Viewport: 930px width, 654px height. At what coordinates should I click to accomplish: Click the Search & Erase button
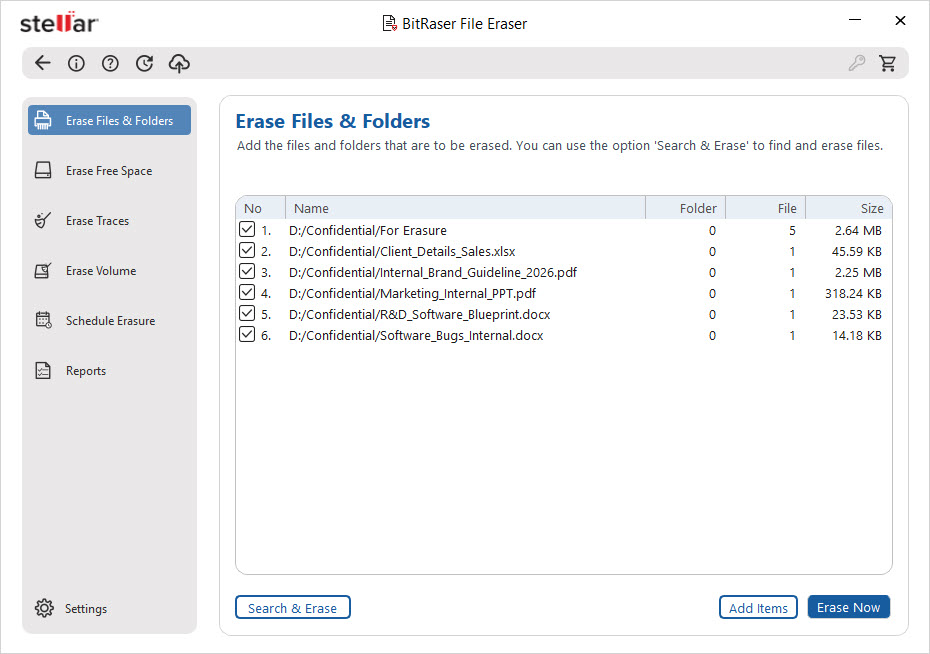(x=292, y=608)
